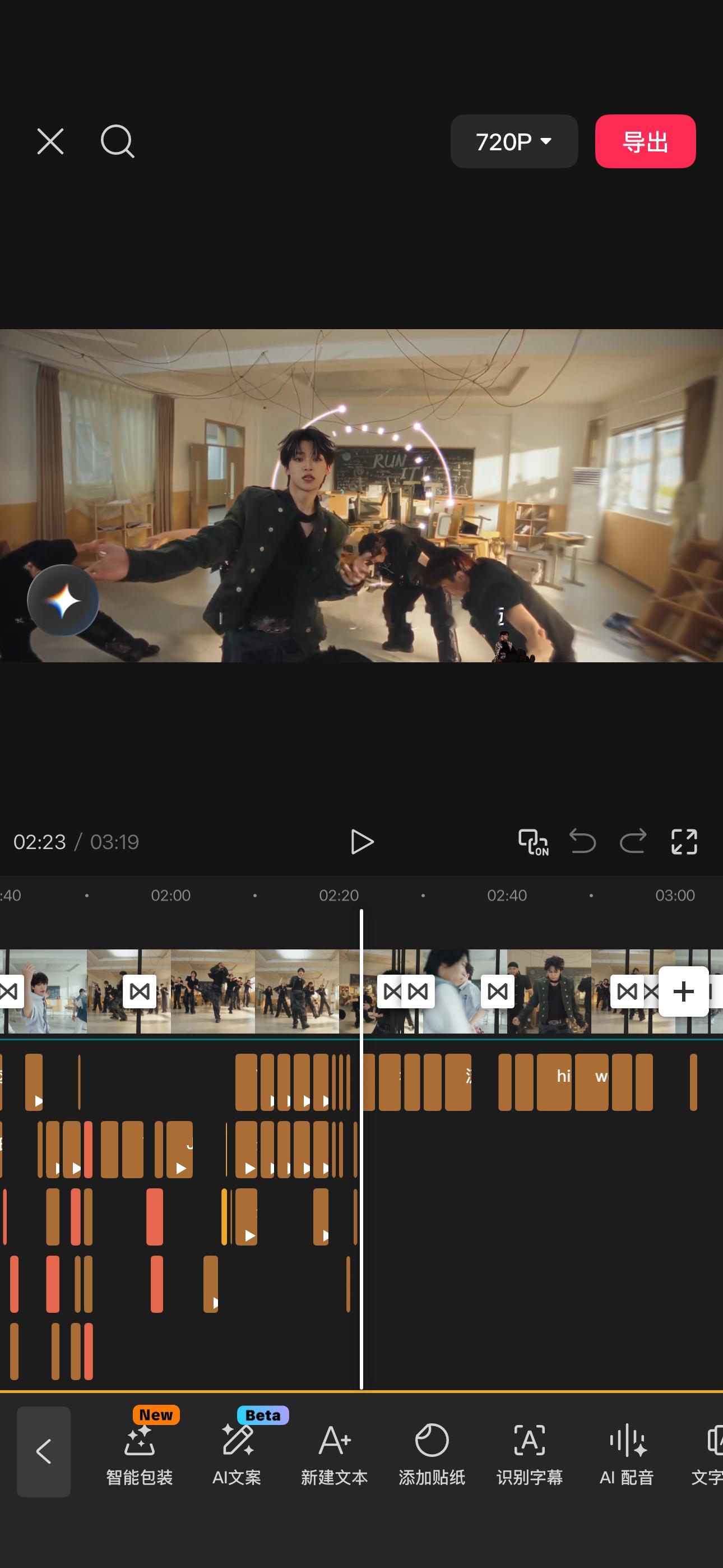723x1568 pixels.
Task: Click the current time 02:23 readout
Action: coord(40,842)
